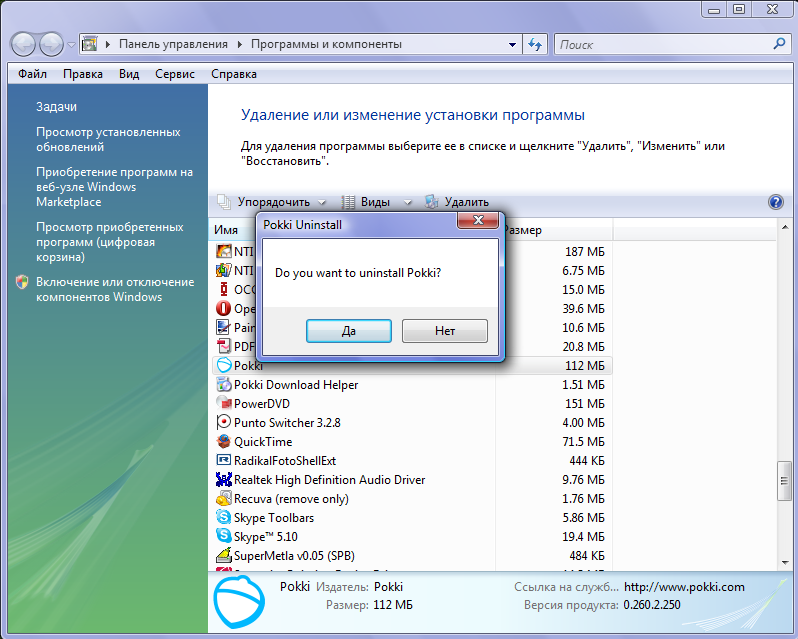
Task: Click the shield icon beside Windows components
Action: [x=22, y=282]
